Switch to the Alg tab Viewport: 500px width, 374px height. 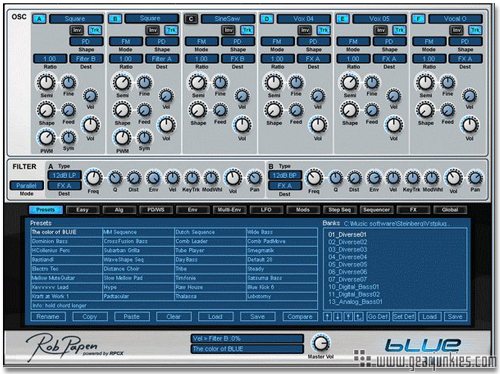119,210
